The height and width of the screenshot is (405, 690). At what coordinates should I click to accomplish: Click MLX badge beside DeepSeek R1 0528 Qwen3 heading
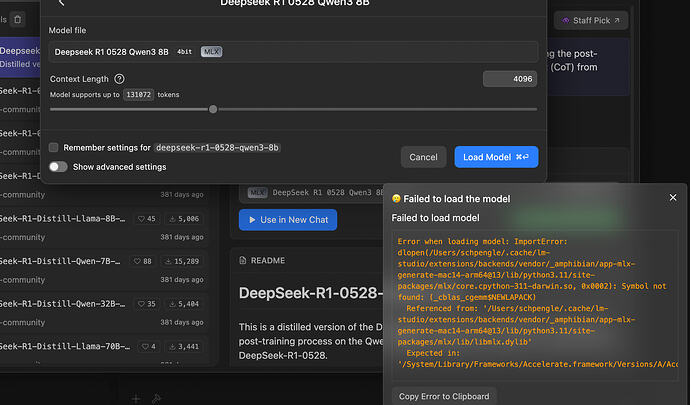click(x=257, y=192)
